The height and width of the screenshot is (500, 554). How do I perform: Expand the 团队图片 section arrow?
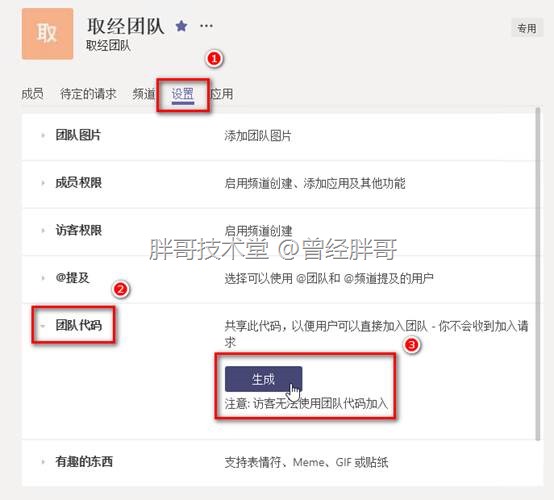[x=43, y=135]
